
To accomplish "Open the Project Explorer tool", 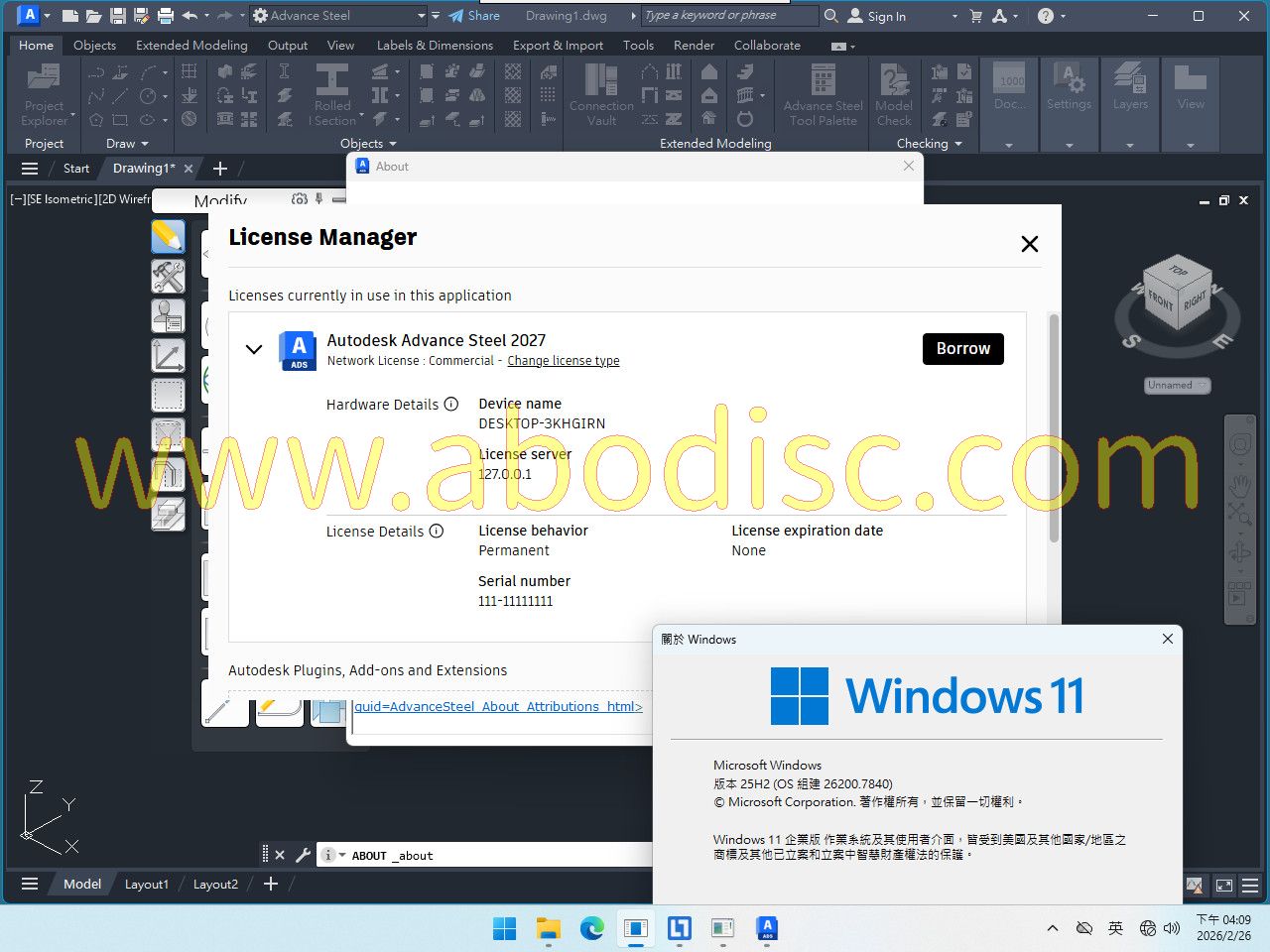I will click(45, 95).
